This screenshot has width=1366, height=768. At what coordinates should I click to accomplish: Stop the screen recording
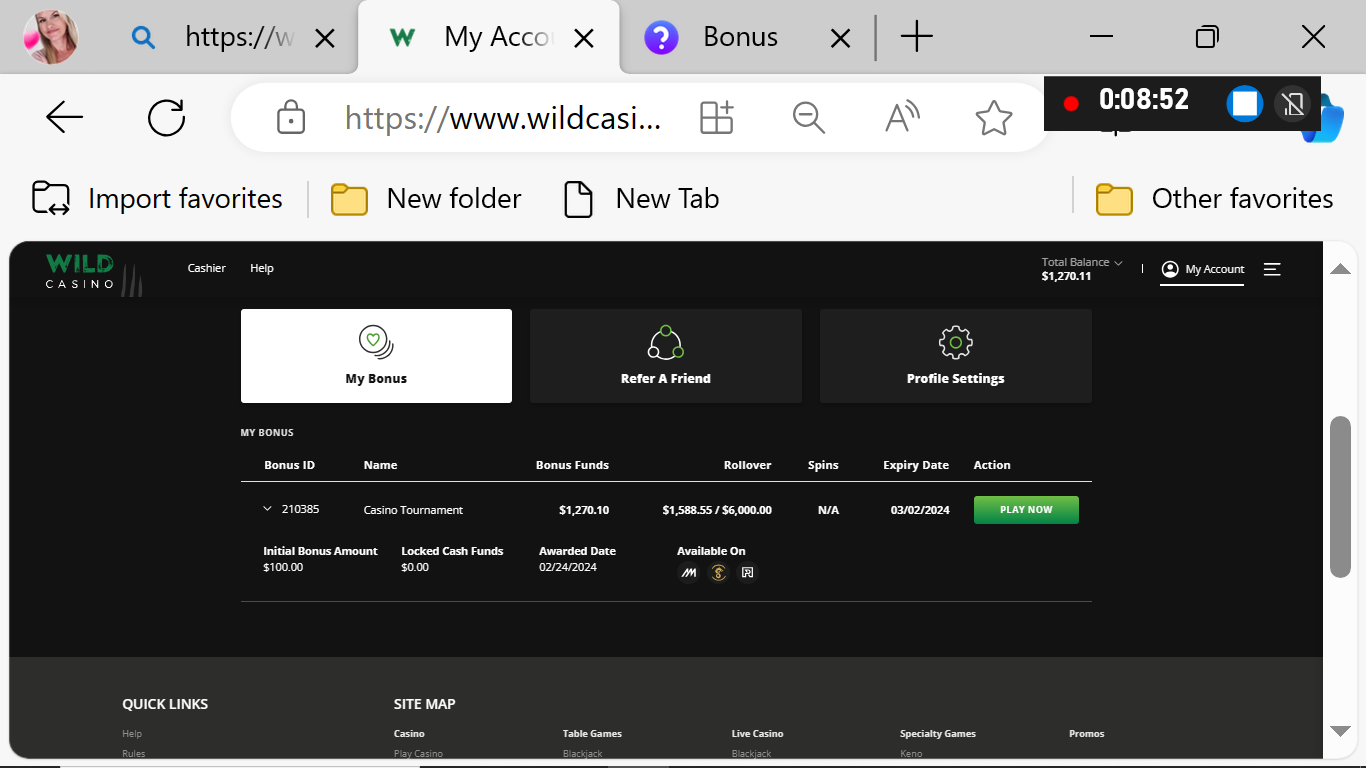click(1244, 103)
